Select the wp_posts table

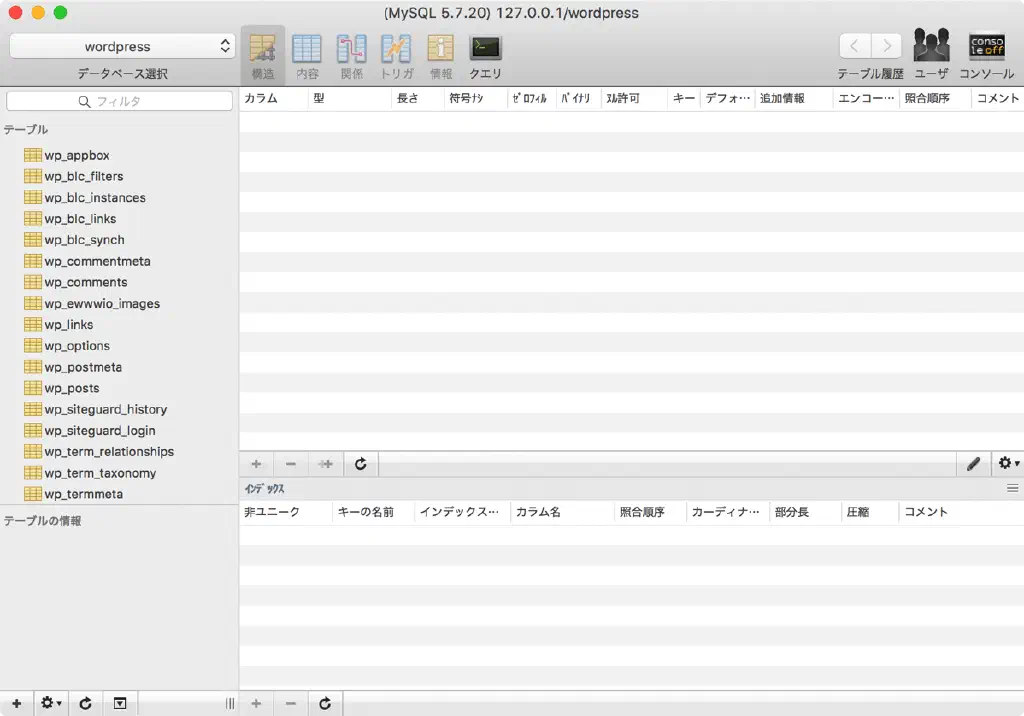[71, 388]
